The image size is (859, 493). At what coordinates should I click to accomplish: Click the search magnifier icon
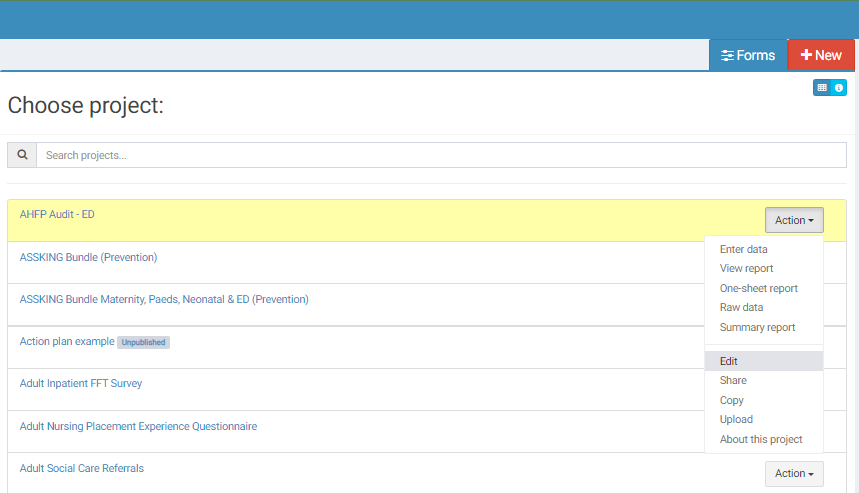[x=22, y=155]
